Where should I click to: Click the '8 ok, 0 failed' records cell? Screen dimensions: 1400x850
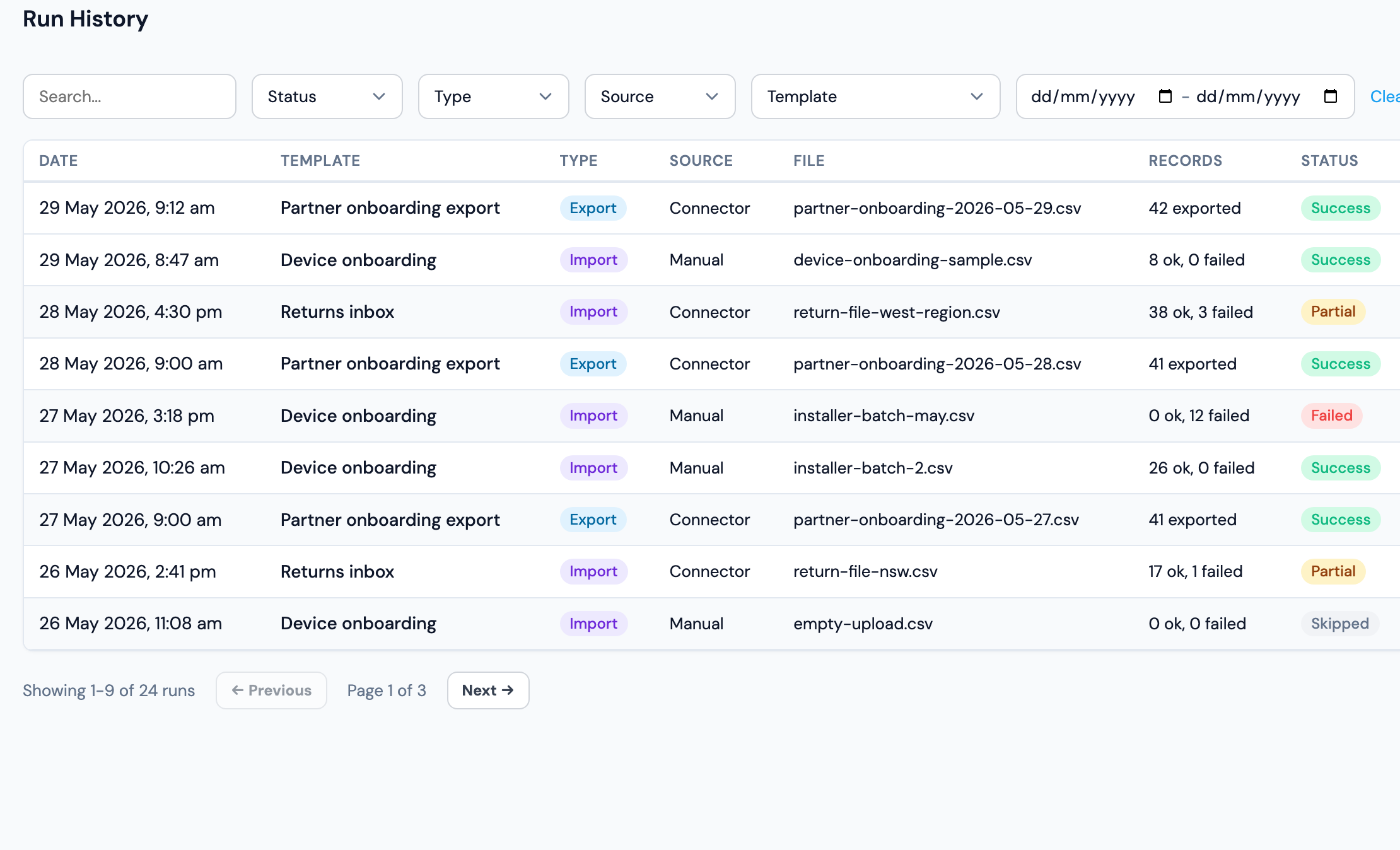(1196, 260)
